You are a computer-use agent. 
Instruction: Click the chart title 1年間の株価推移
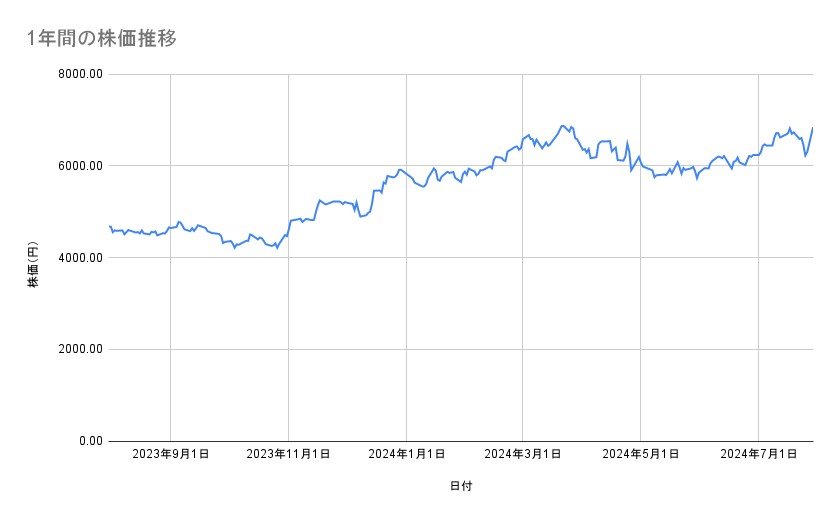(103, 38)
